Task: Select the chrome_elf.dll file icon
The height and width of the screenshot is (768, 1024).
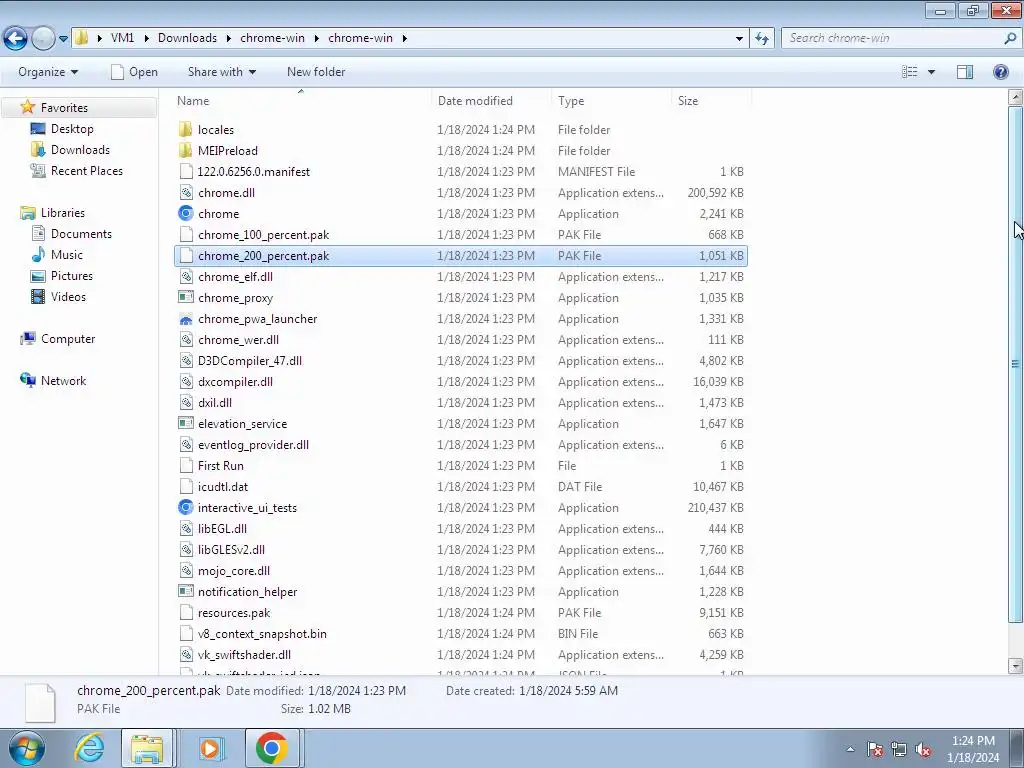Action: click(185, 276)
